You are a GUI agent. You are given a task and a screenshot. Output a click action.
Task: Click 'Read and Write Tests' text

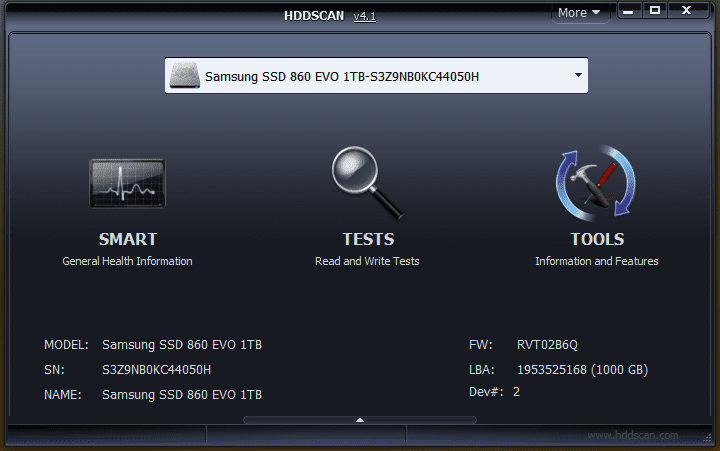[x=367, y=261]
